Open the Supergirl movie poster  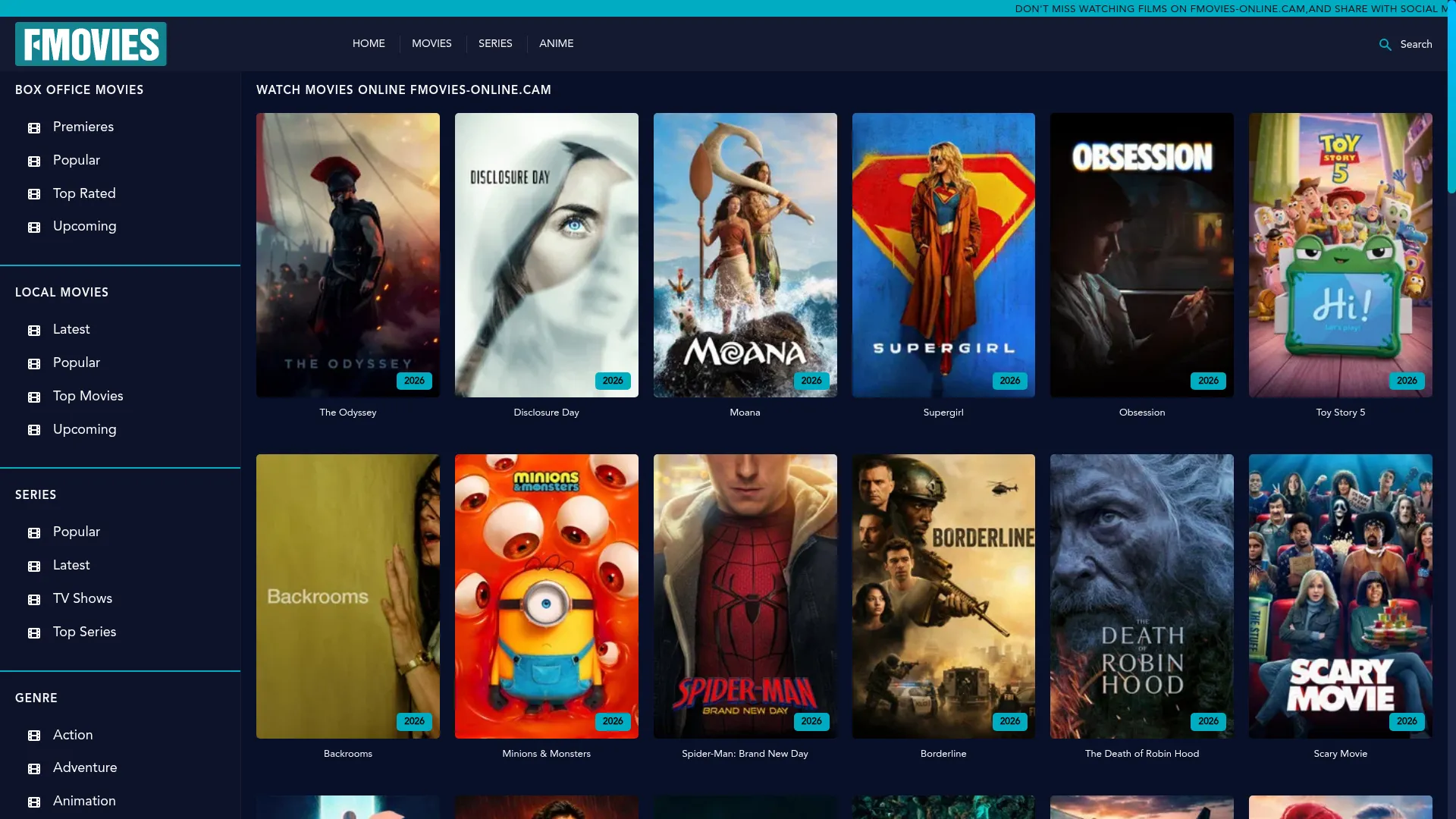pyautogui.click(x=943, y=255)
